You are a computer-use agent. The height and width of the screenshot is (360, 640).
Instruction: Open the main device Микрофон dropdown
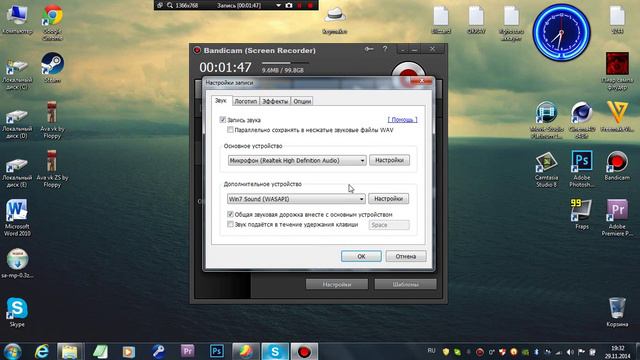(x=297, y=160)
